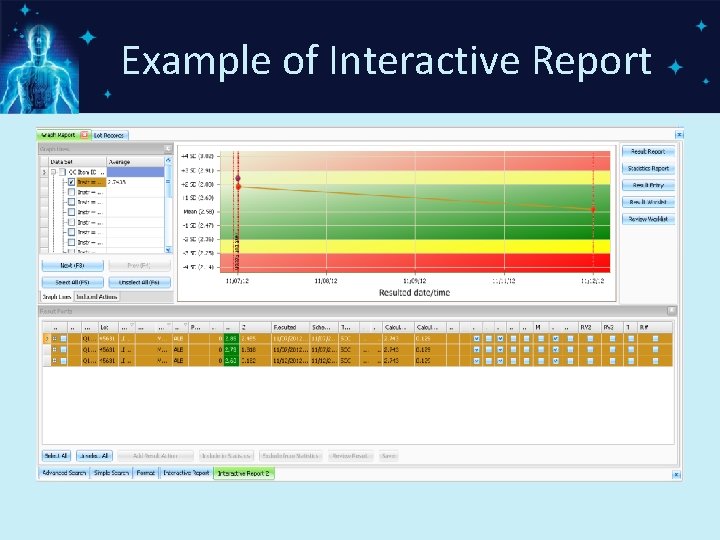Viewport: 720px width, 540px height.
Task: Click the Graph Lines panel pin icon
Action: 168,149
